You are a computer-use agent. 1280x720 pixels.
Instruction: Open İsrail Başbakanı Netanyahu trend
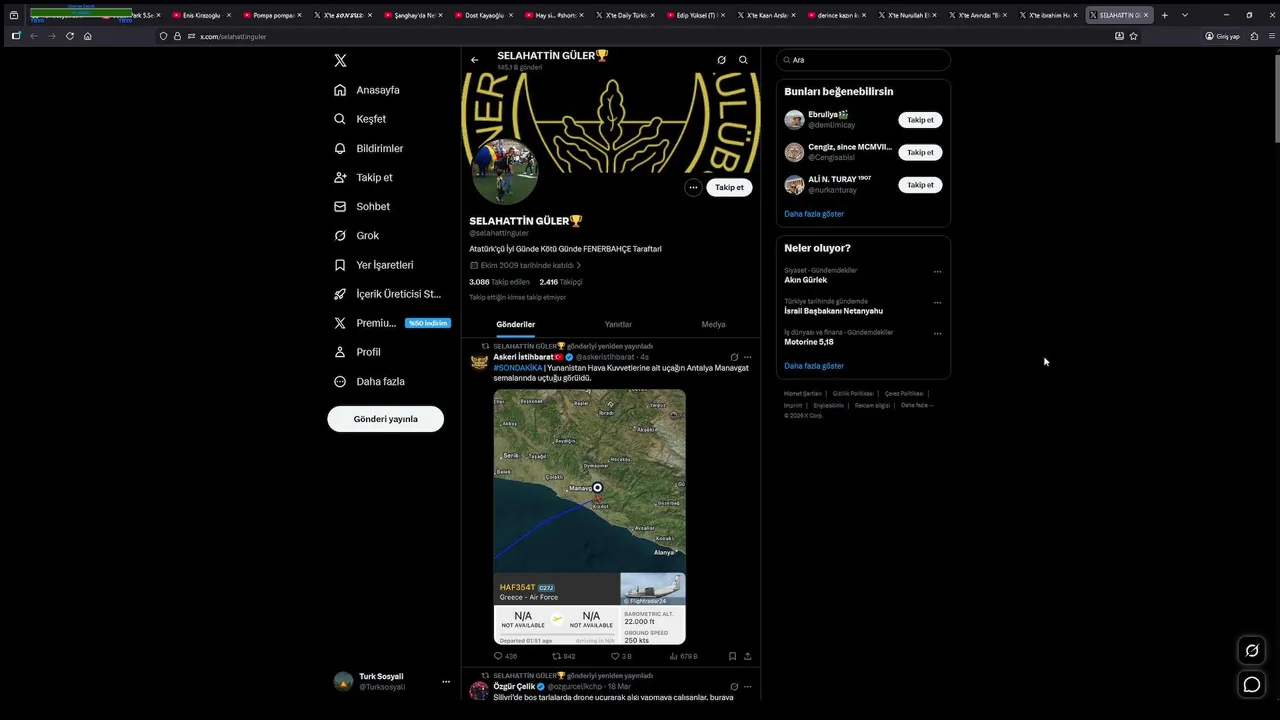coord(833,311)
